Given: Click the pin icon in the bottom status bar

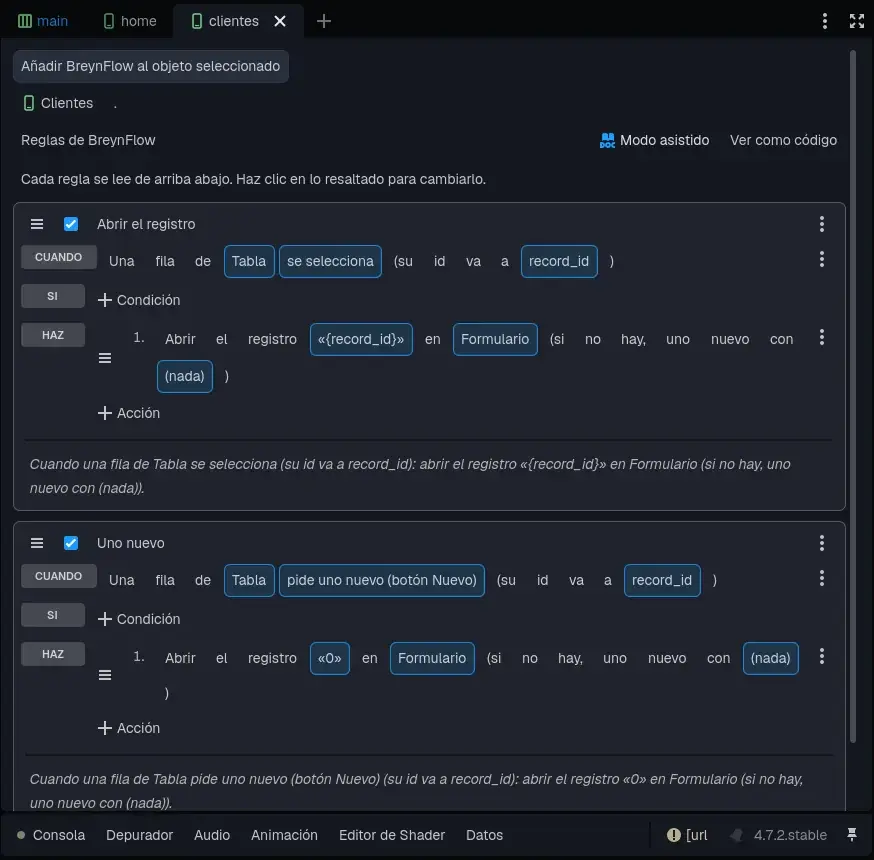Looking at the screenshot, I should point(852,834).
